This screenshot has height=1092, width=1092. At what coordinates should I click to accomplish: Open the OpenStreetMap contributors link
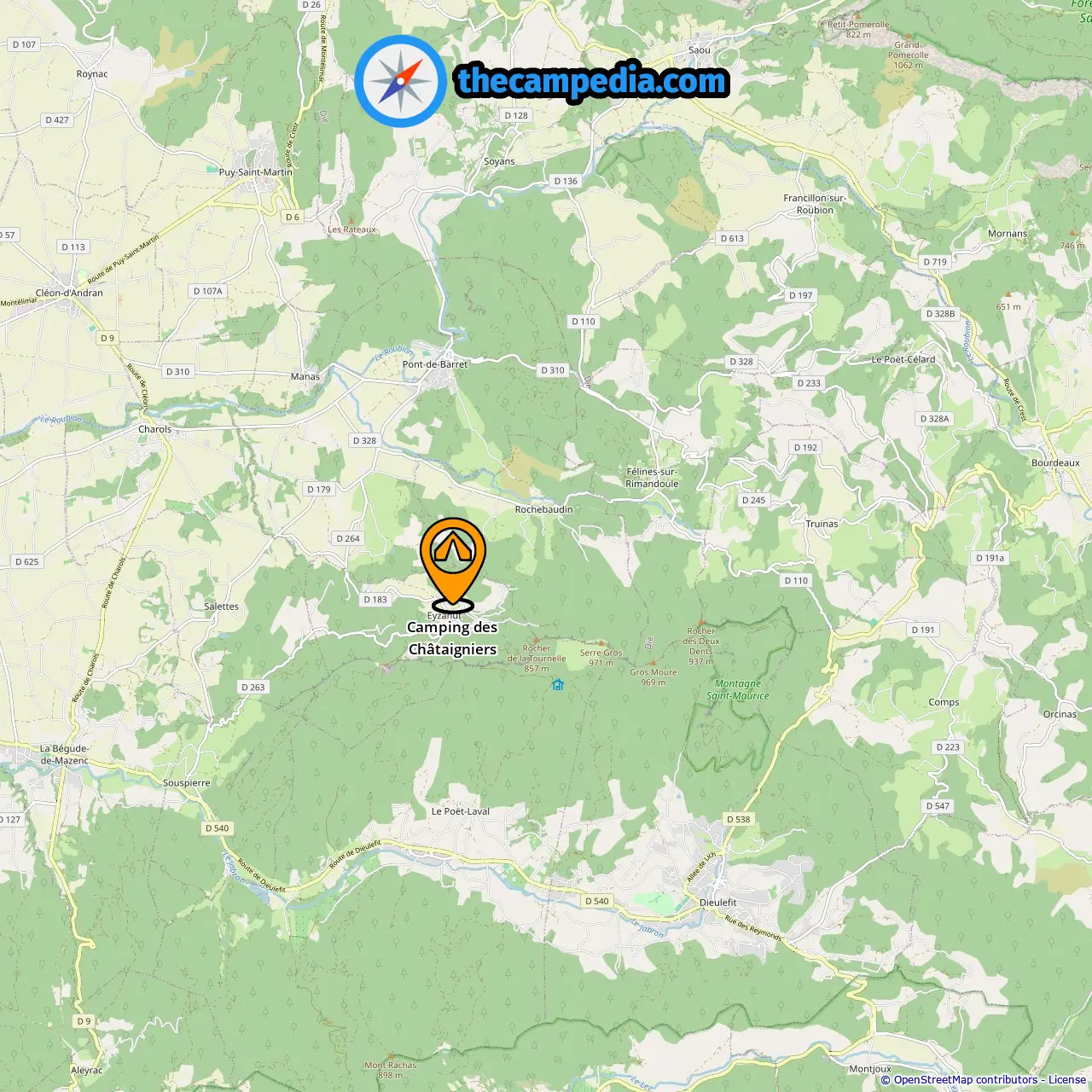tap(966, 1080)
